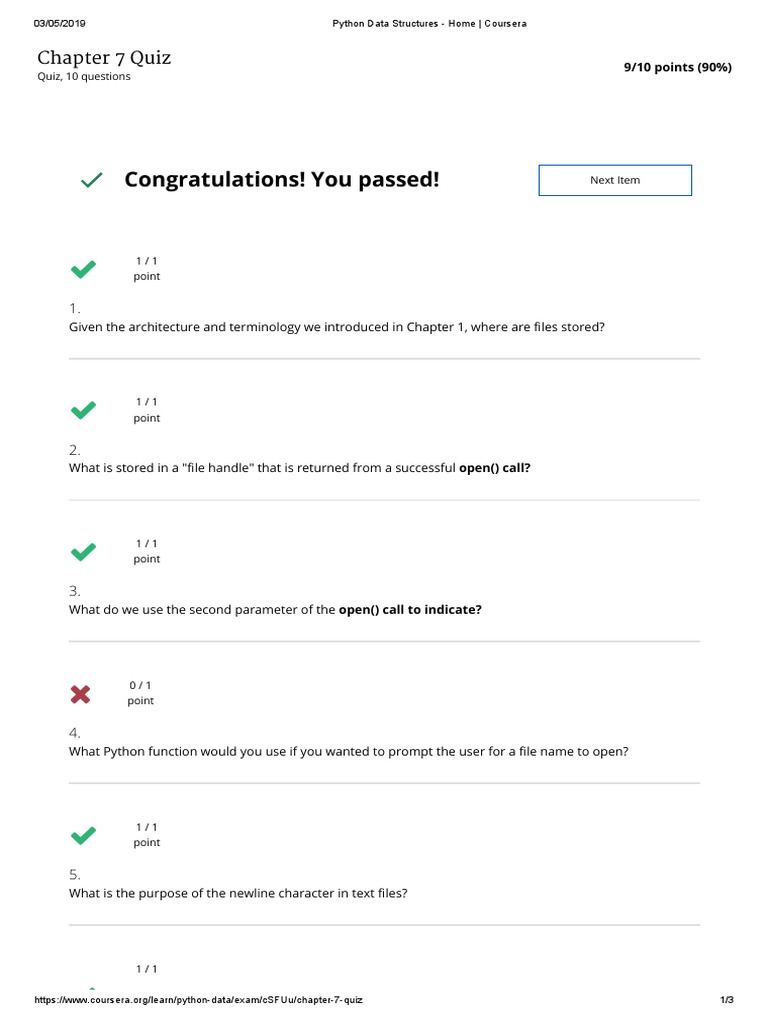This screenshot has width=768, height=1024.
Task: Select question 4 text about prompting for file name
Action: click(x=348, y=751)
